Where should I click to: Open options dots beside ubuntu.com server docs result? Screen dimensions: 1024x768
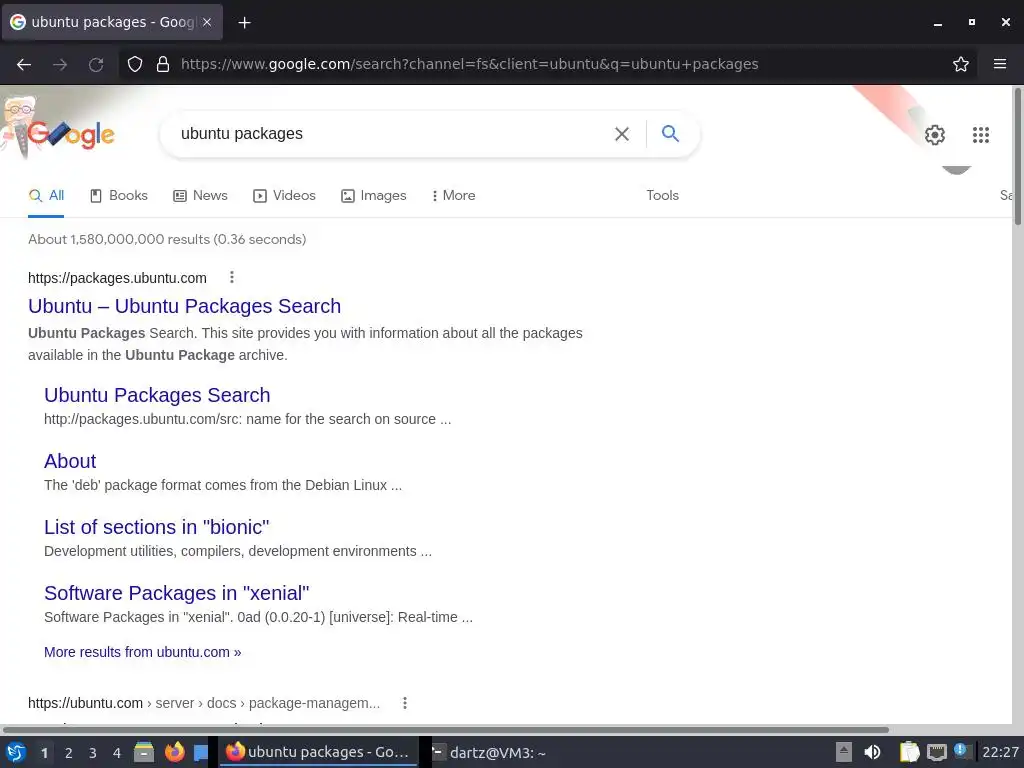(x=405, y=703)
